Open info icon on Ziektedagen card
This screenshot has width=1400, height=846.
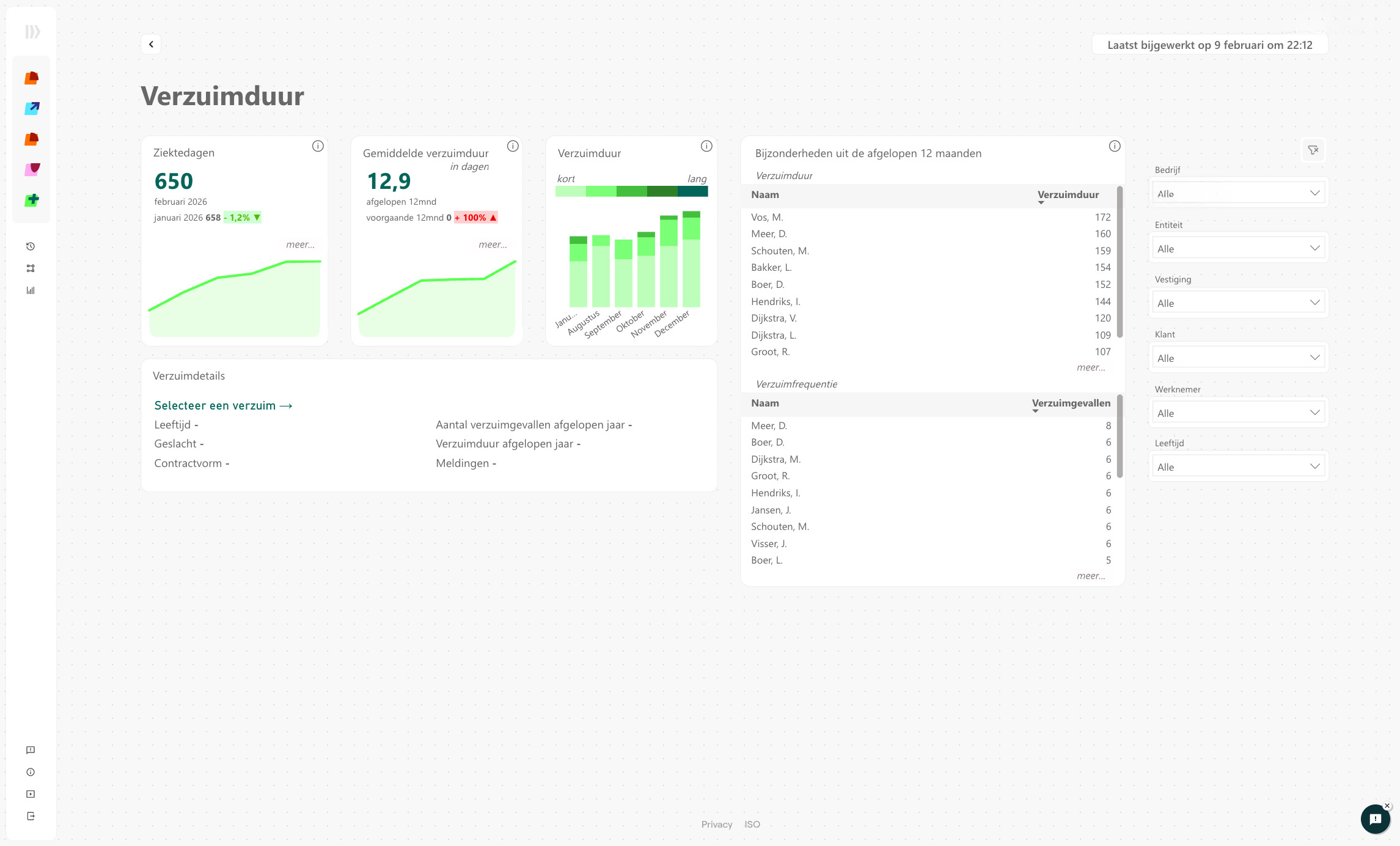318,146
